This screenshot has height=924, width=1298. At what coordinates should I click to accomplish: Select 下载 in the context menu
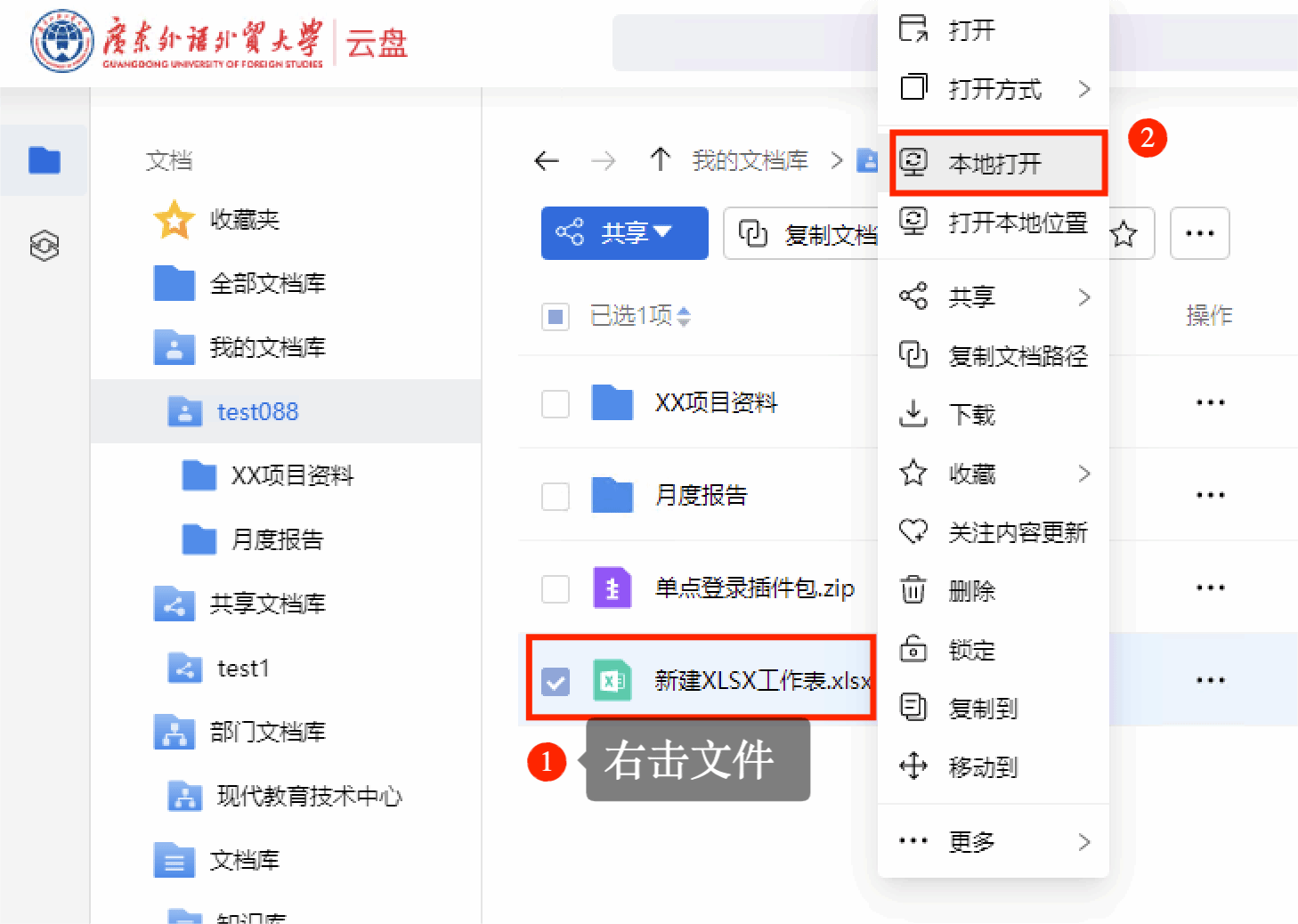pyautogui.click(x=971, y=415)
